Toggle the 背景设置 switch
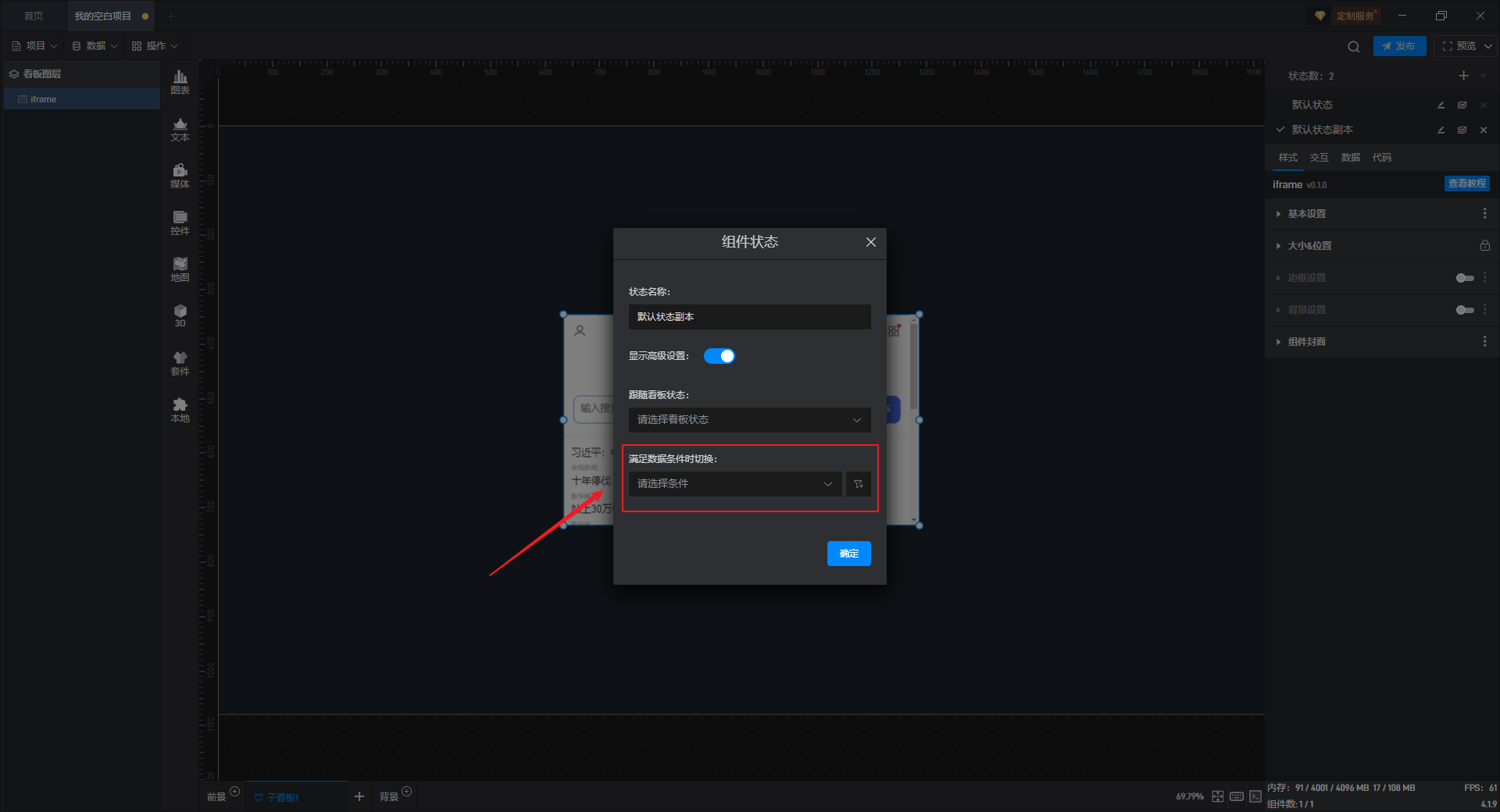The width and height of the screenshot is (1500, 812). pyautogui.click(x=1465, y=310)
